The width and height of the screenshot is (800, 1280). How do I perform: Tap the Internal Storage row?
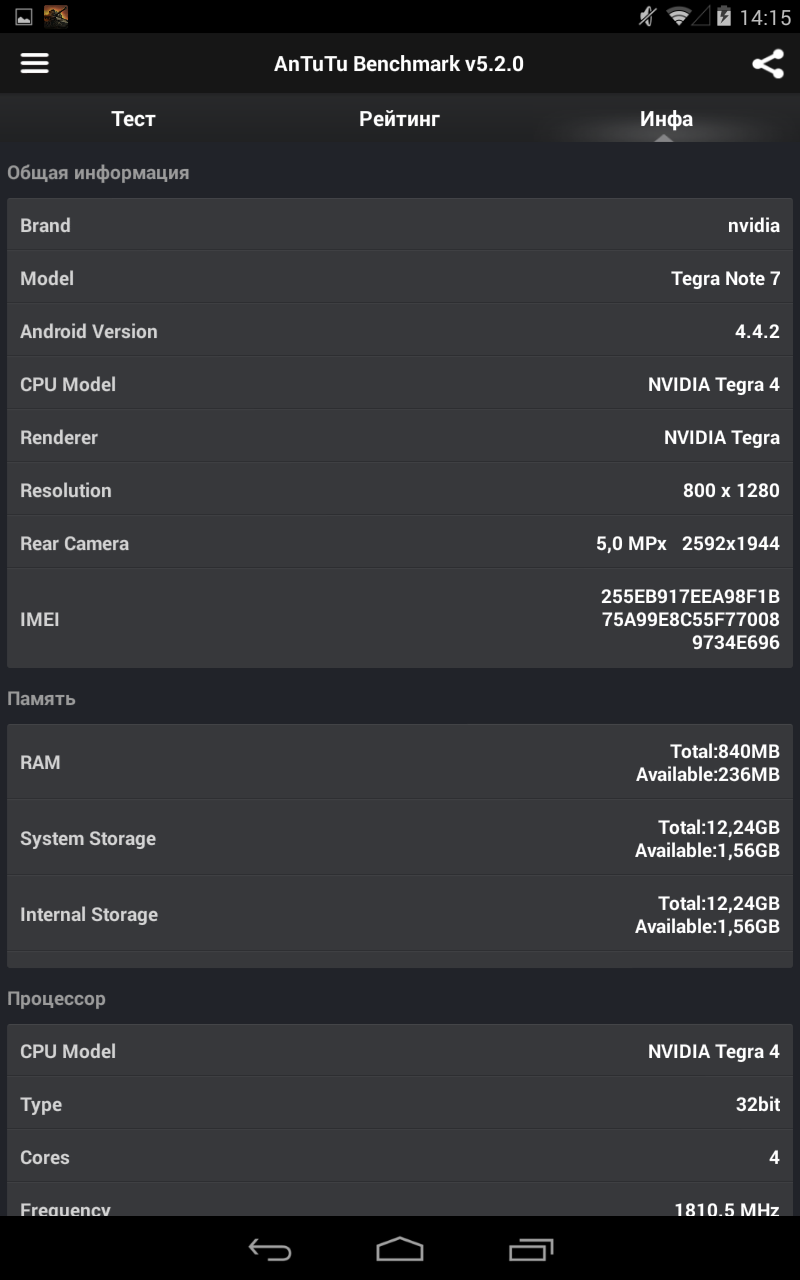click(x=400, y=914)
